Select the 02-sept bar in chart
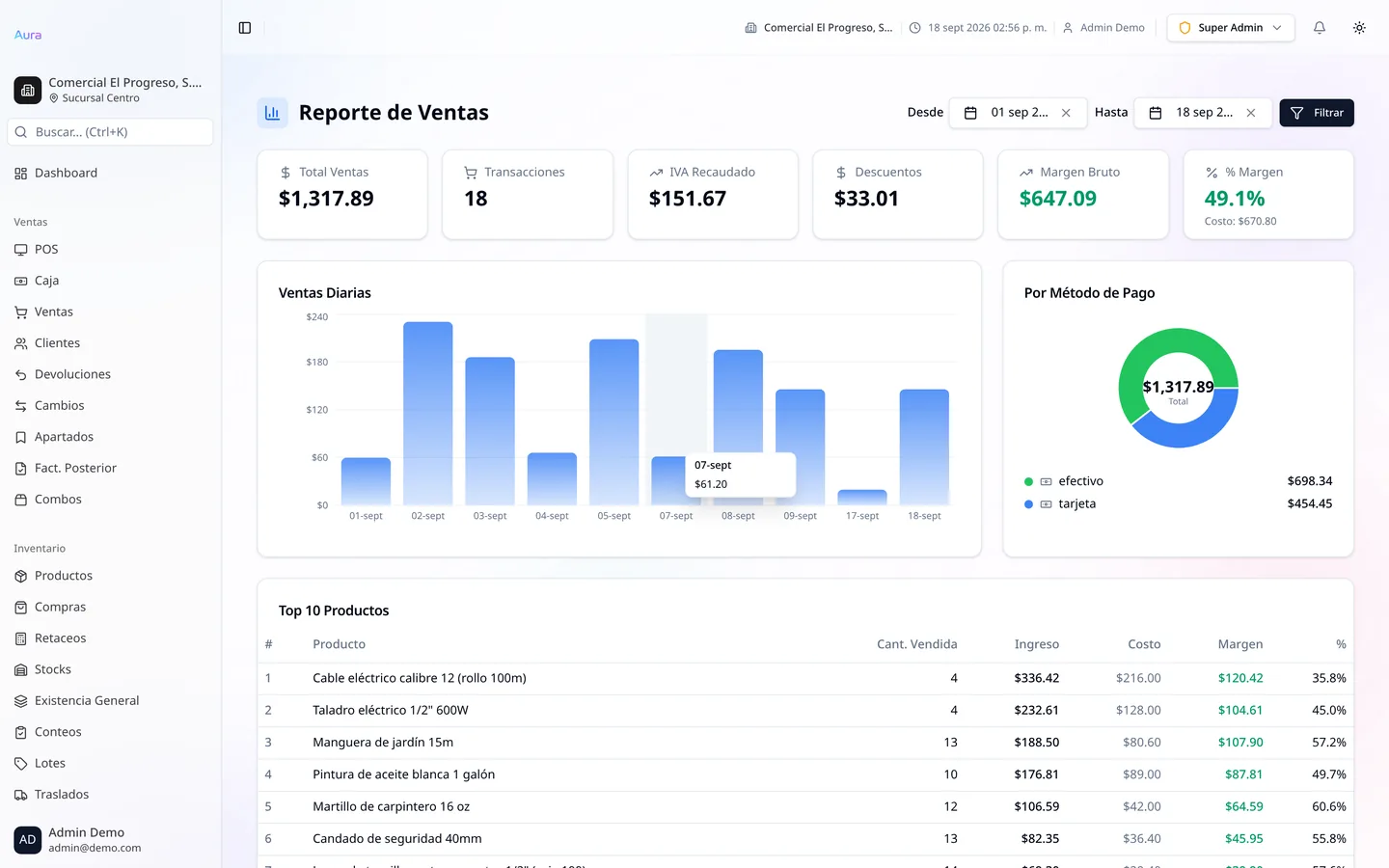The width and height of the screenshot is (1389, 868). coord(428,414)
